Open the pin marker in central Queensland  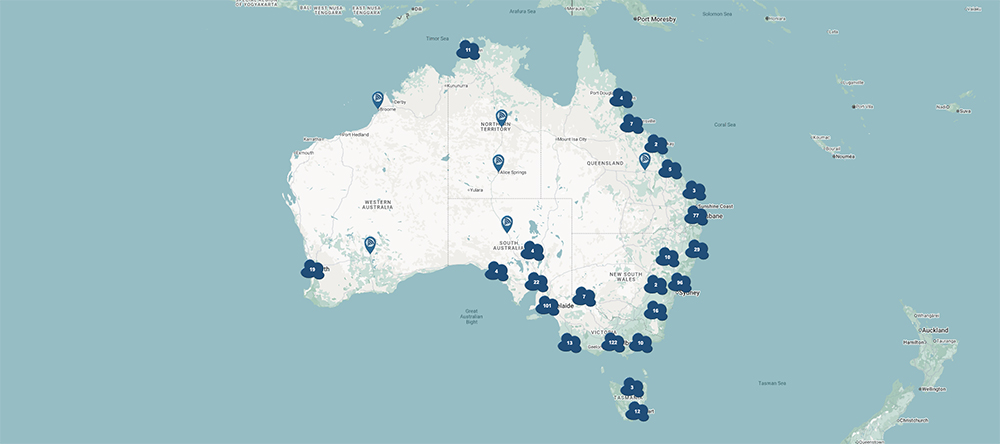tap(645, 159)
